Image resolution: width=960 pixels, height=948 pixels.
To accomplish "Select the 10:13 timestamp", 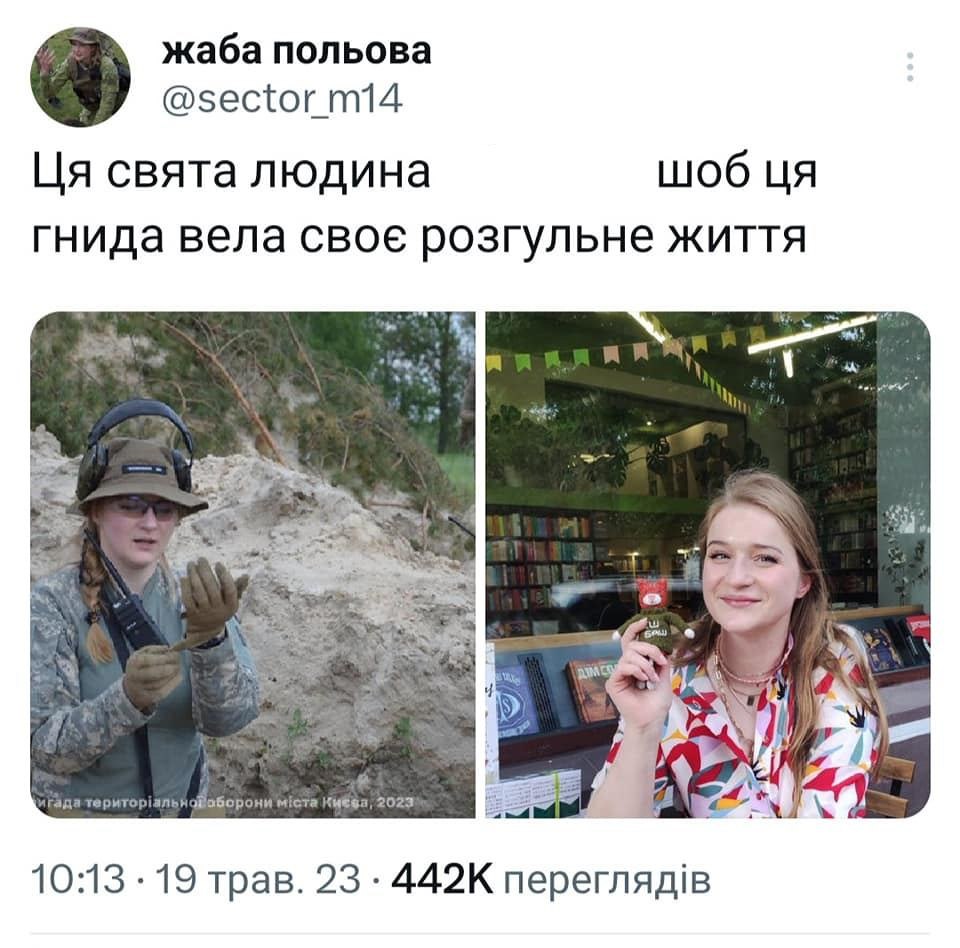I will [x=78, y=879].
